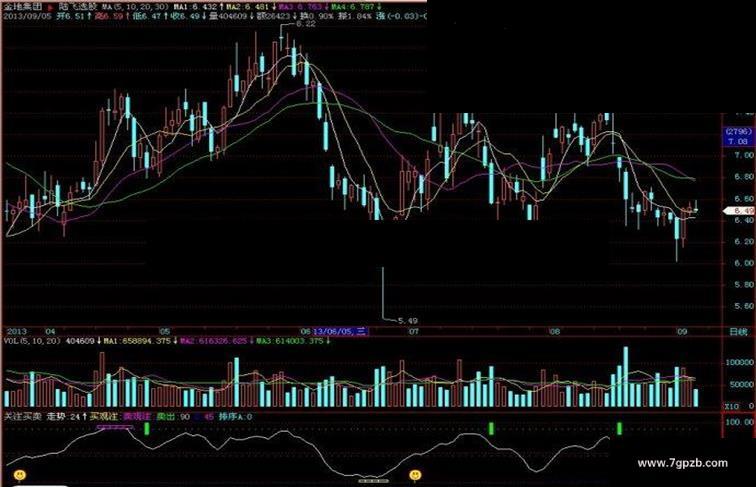
Task: Click the 排序A:0 label
Action: pos(235,416)
